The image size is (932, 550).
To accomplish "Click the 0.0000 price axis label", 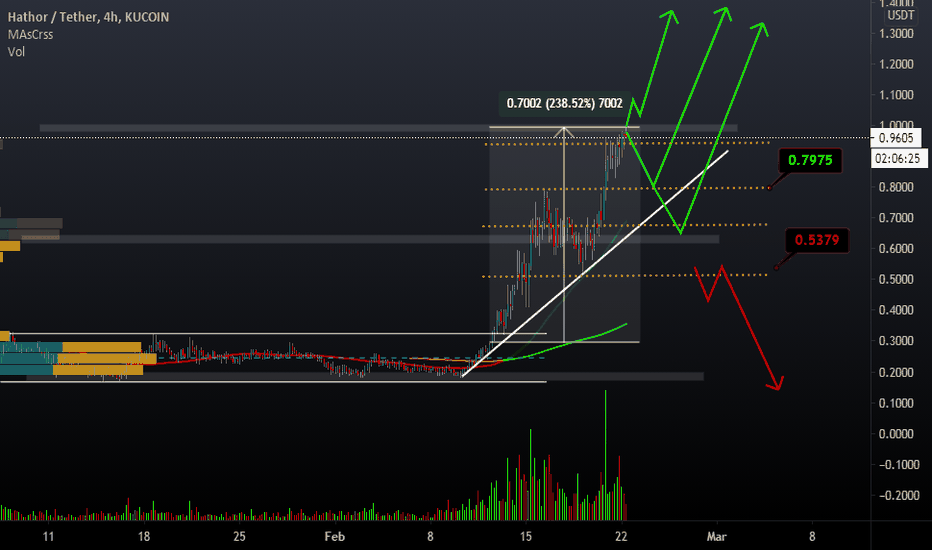I will [x=896, y=434].
